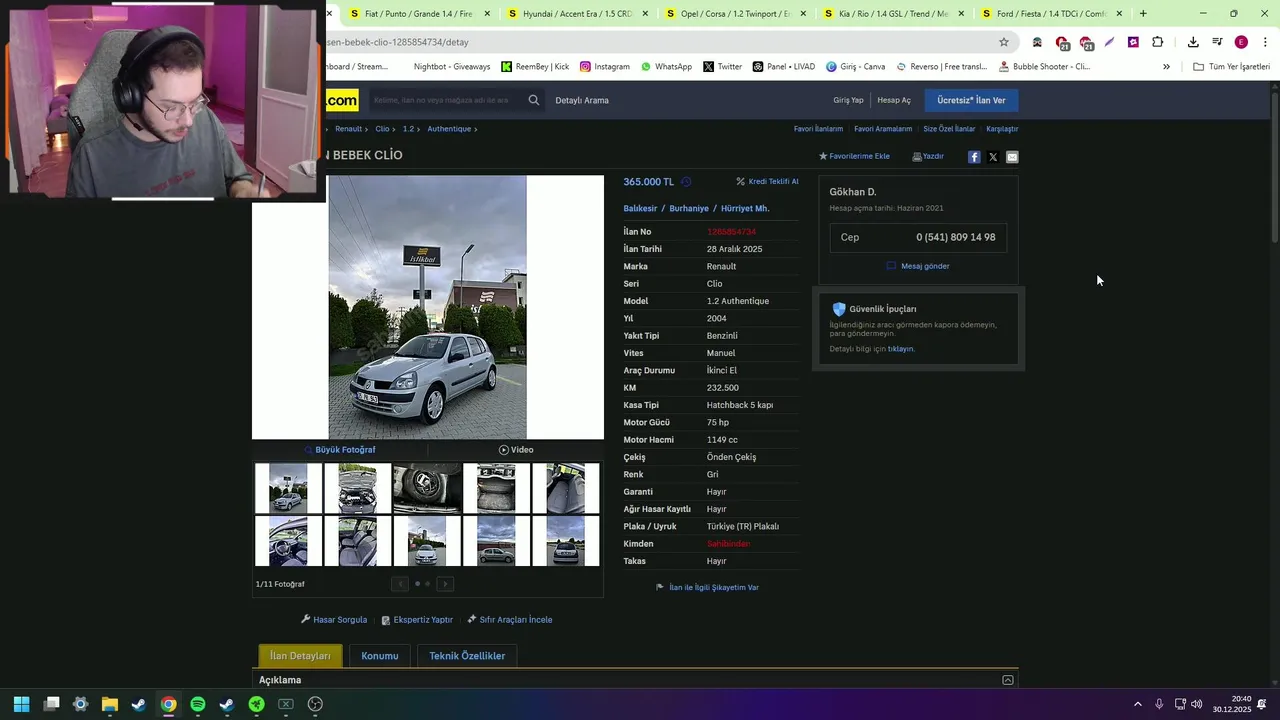Click the info icon next to 365.000 TL
The width and height of the screenshot is (1280, 720).
click(686, 182)
